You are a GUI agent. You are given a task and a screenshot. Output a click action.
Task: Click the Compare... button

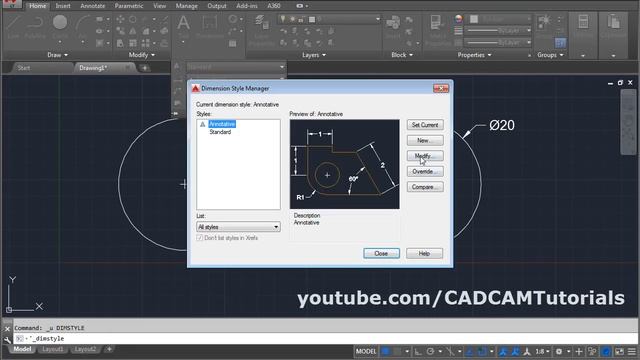425,187
